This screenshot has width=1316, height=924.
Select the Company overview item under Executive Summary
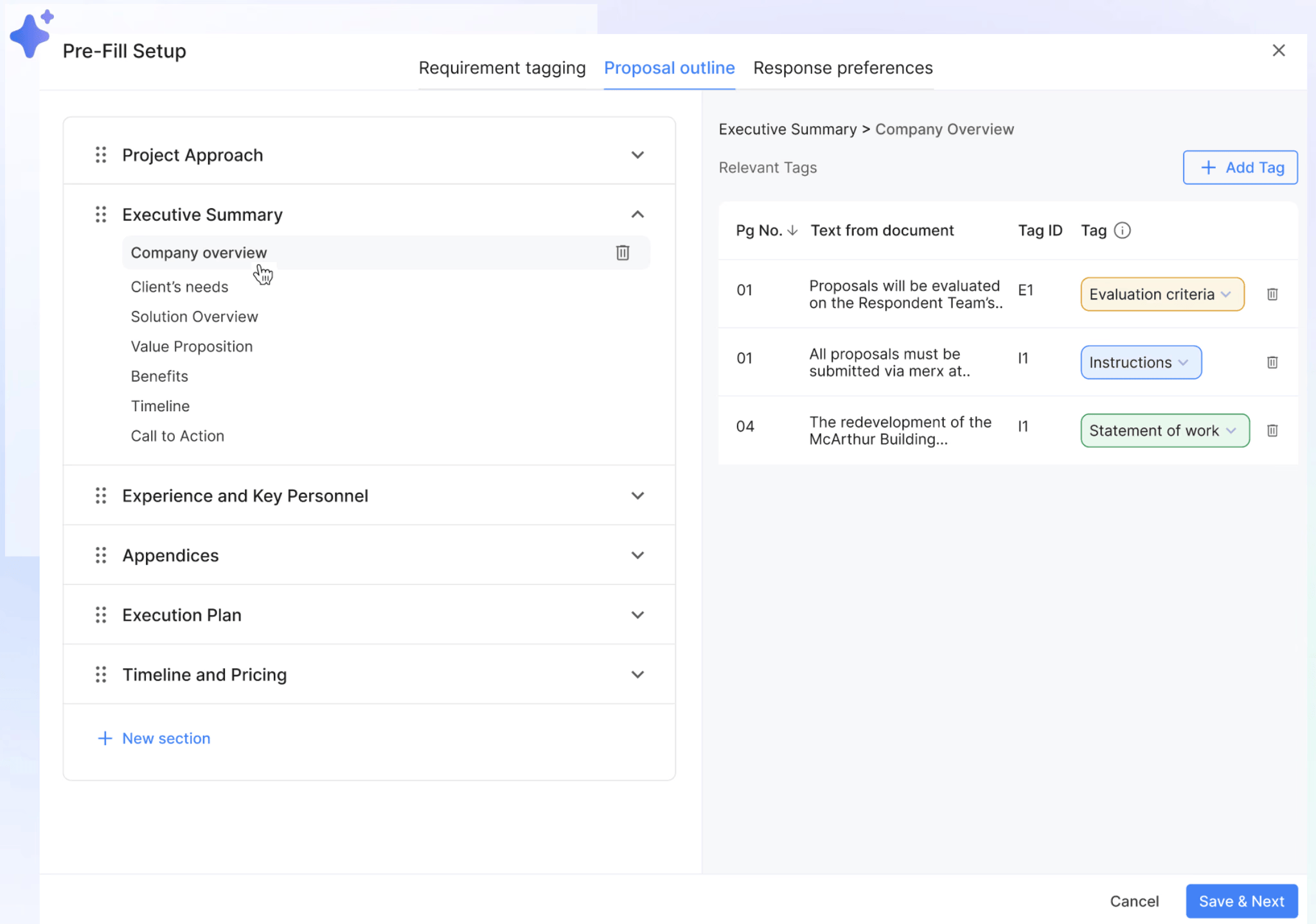pyautogui.click(x=199, y=253)
